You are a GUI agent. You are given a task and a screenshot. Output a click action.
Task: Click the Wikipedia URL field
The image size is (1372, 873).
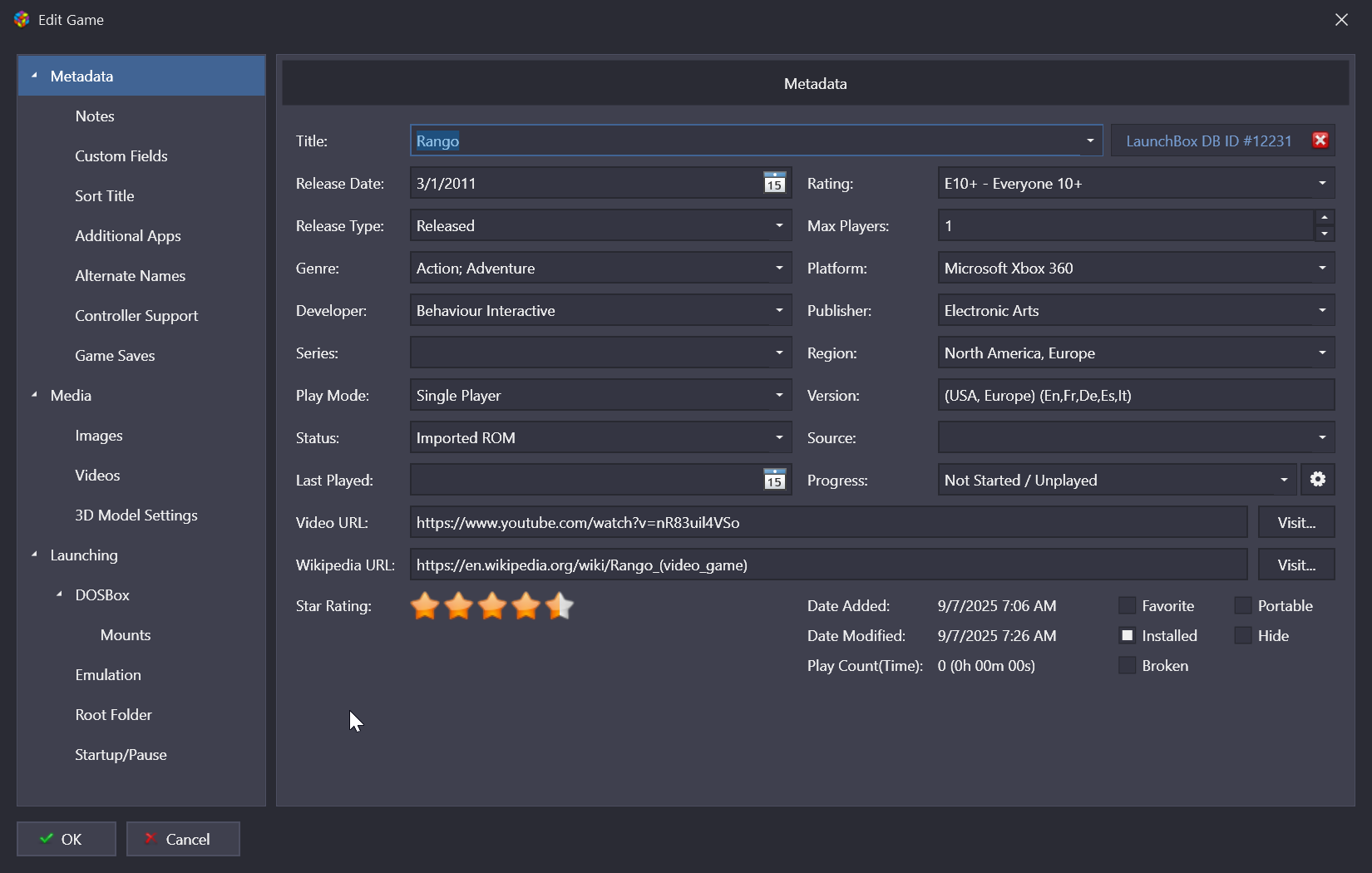tap(828, 565)
